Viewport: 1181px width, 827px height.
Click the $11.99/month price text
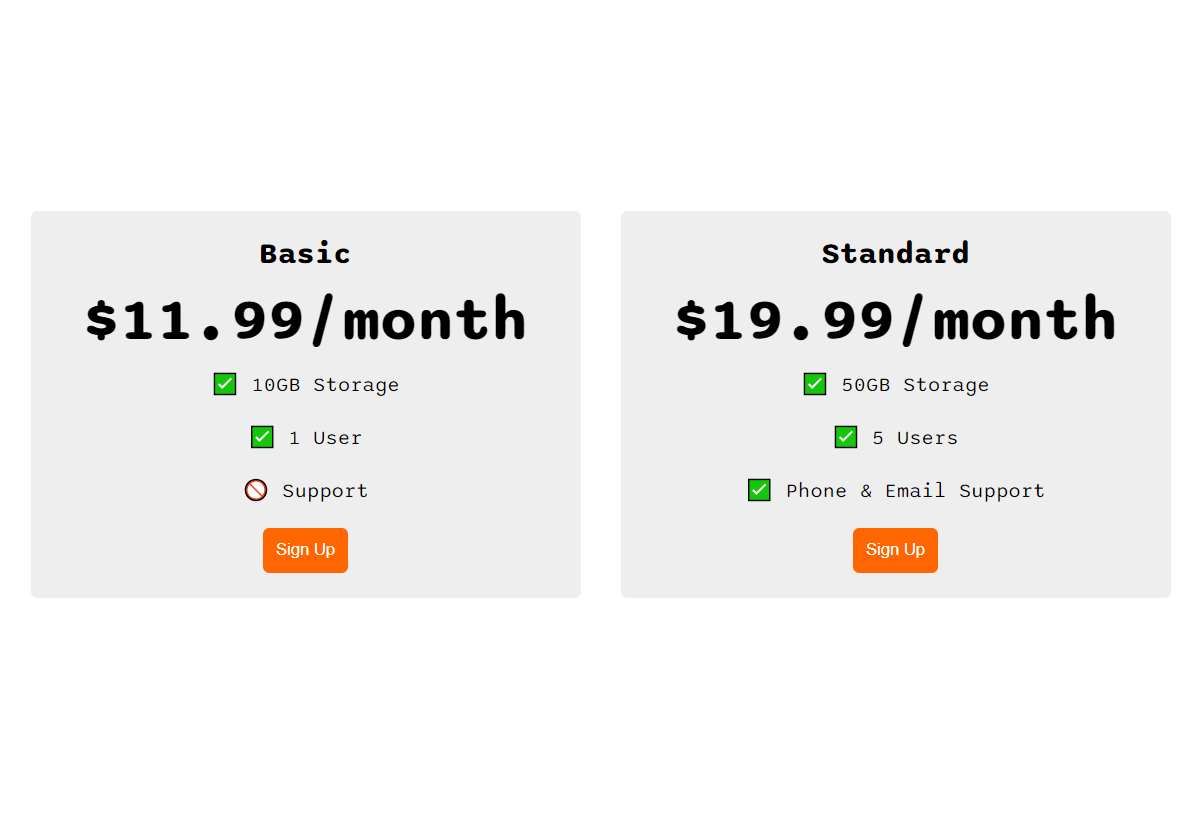pyautogui.click(x=305, y=318)
